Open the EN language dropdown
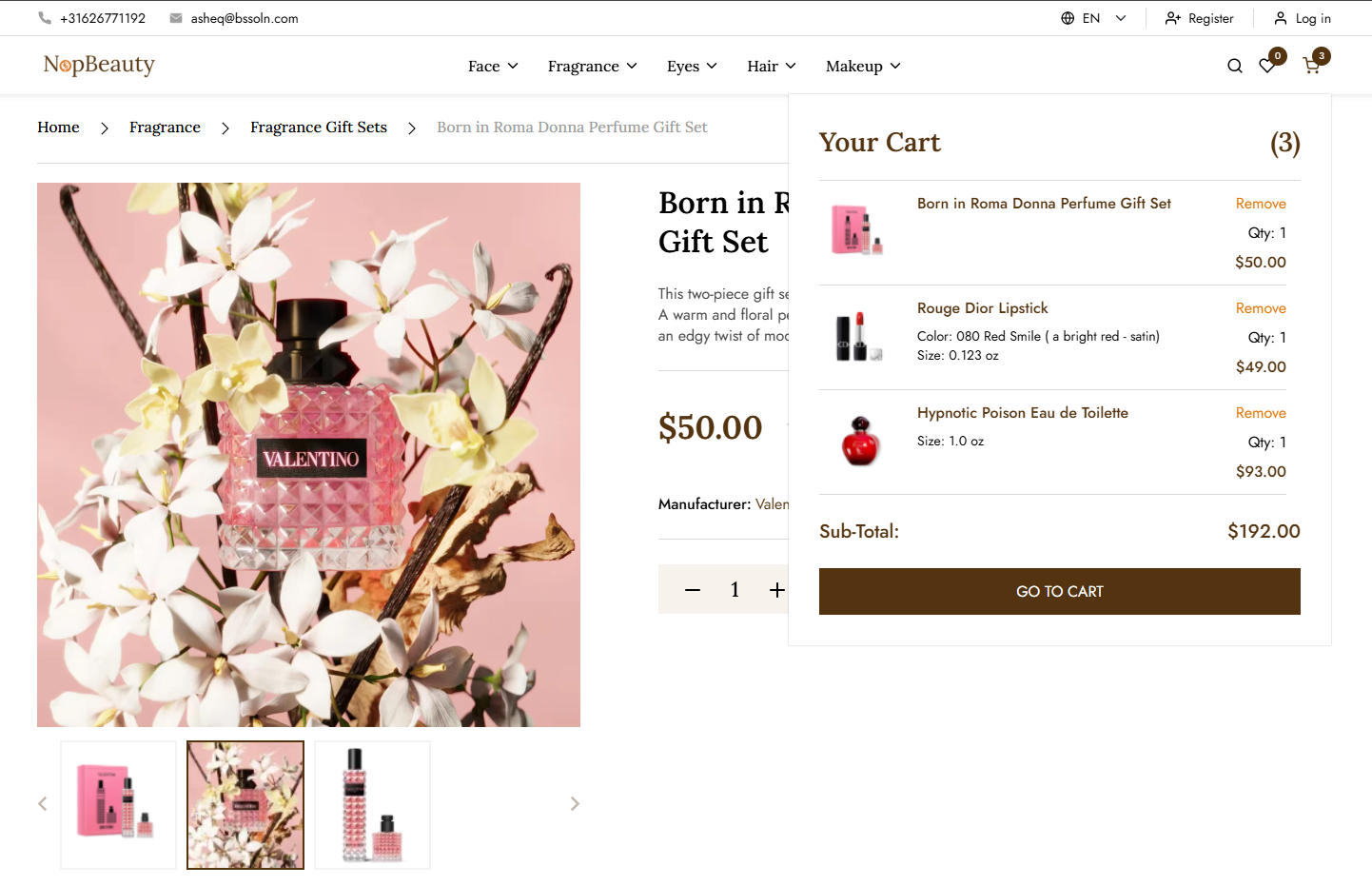 [1094, 18]
